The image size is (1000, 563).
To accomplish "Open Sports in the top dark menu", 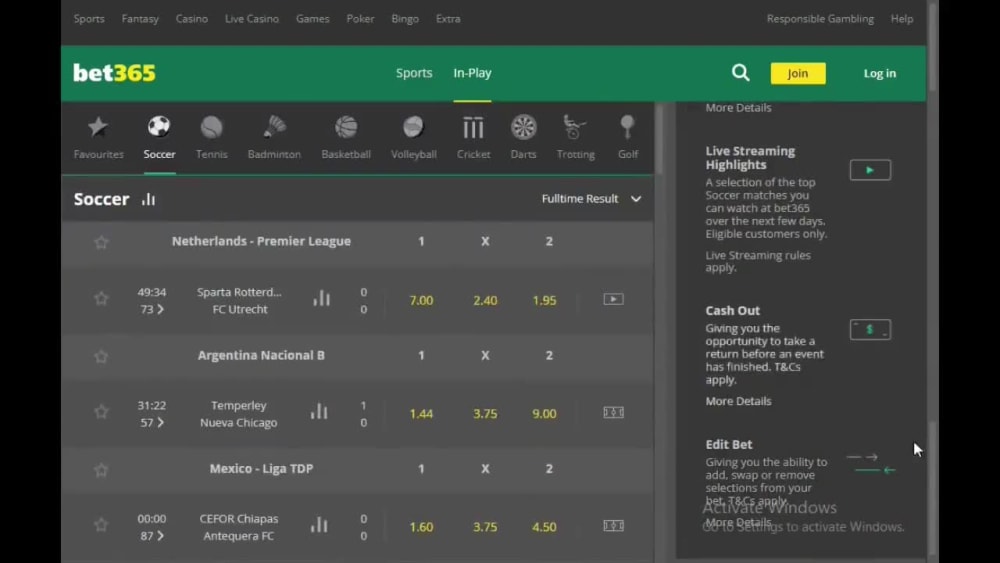I will click(89, 19).
